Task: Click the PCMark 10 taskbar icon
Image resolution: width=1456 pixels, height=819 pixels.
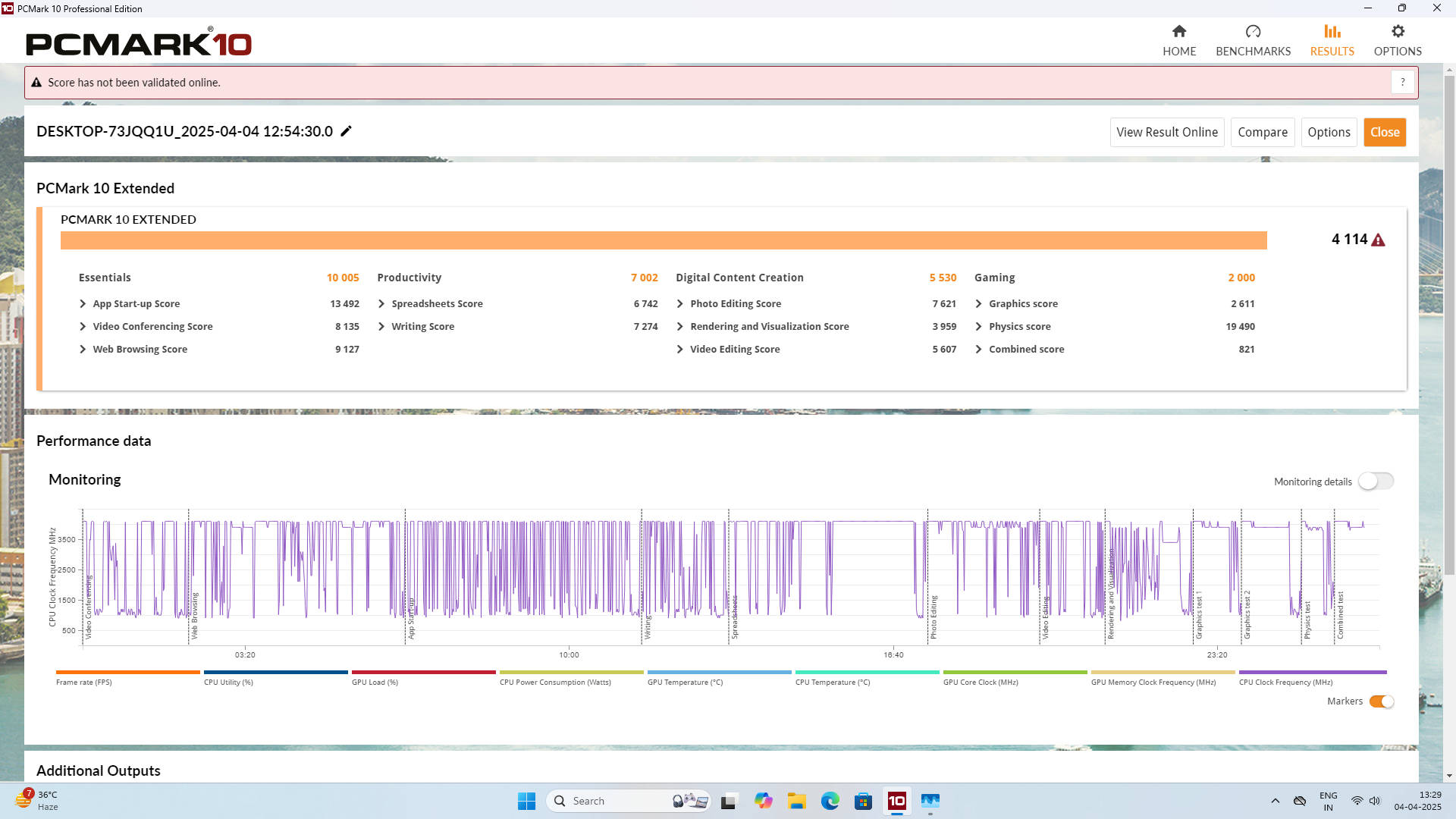Action: coord(896,801)
